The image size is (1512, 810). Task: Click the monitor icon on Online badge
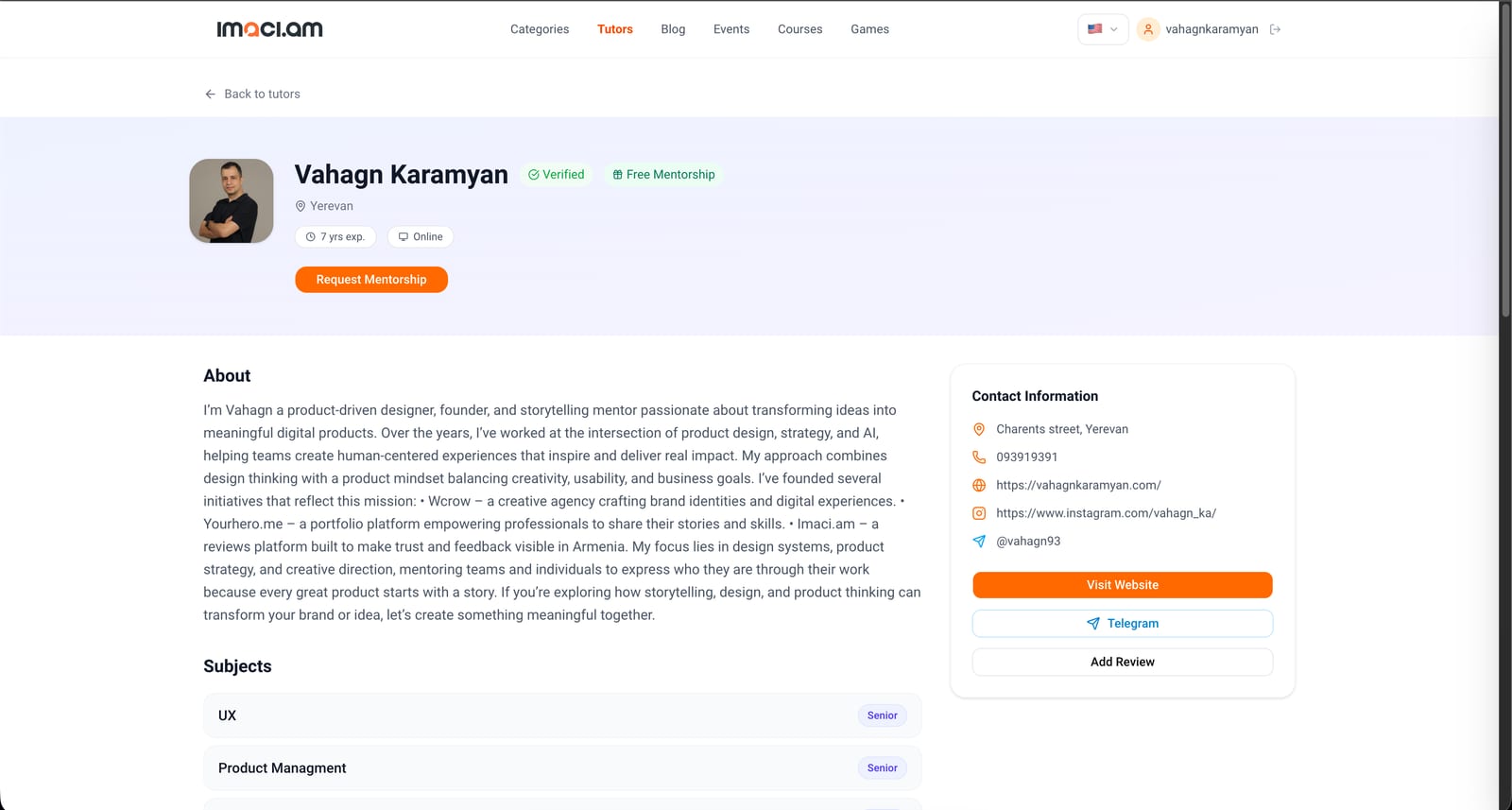404,237
